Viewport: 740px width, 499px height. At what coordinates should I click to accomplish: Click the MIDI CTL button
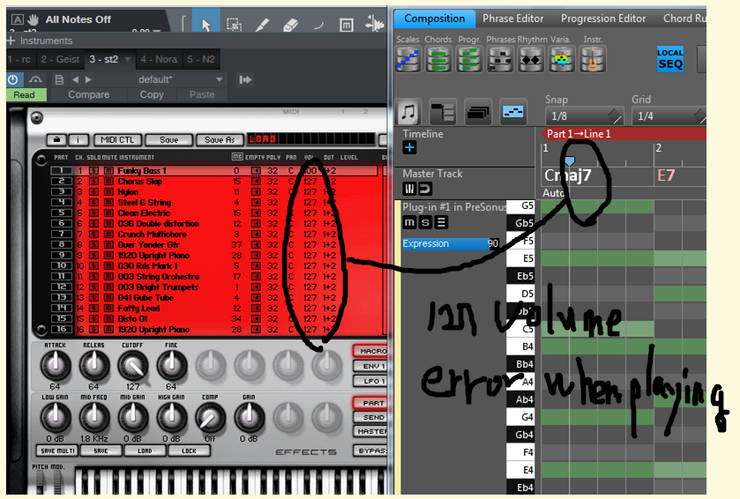click(x=117, y=140)
